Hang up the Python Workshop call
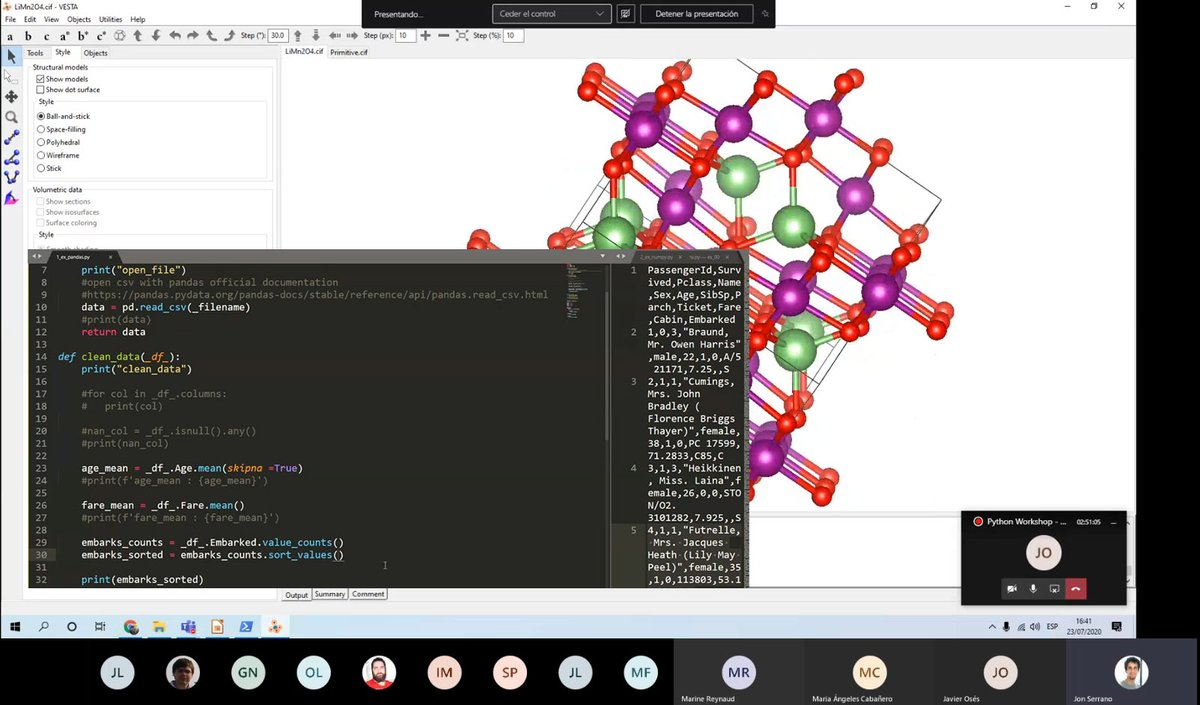Screen dimensions: 1200x705 pos(1076,589)
